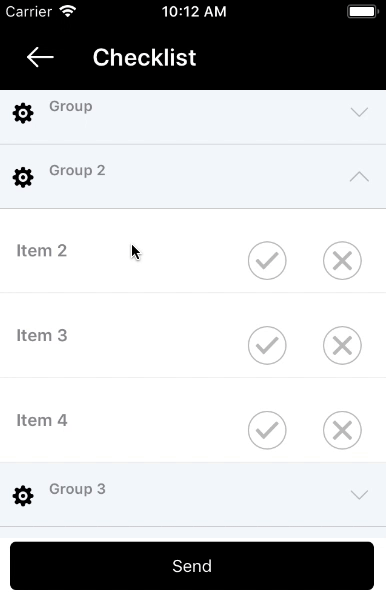Expand Group 3 with the down chevron
This screenshot has width=386, height=602.
click(359, 494)
